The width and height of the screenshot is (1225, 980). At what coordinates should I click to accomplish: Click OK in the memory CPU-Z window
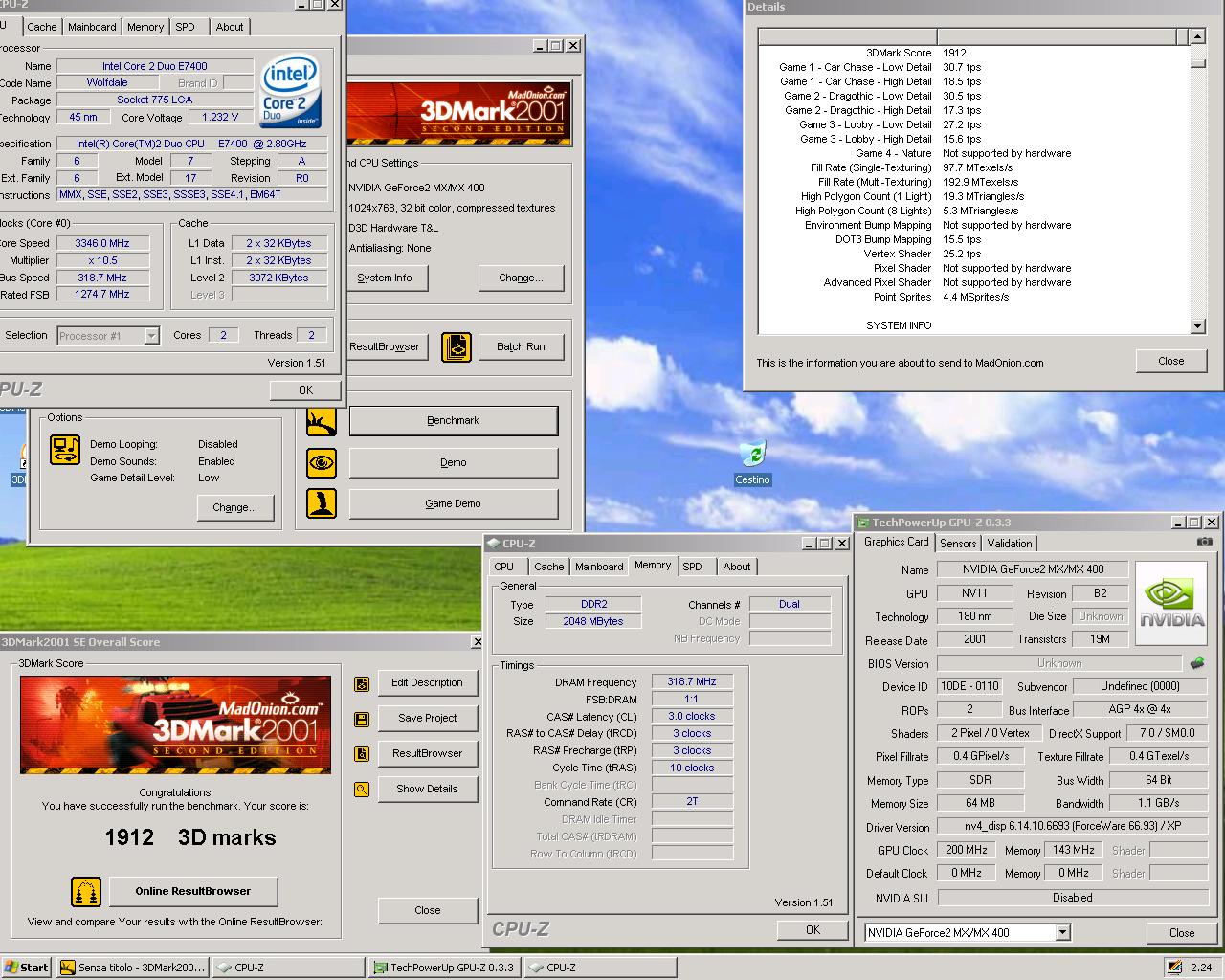click(813, 930)
